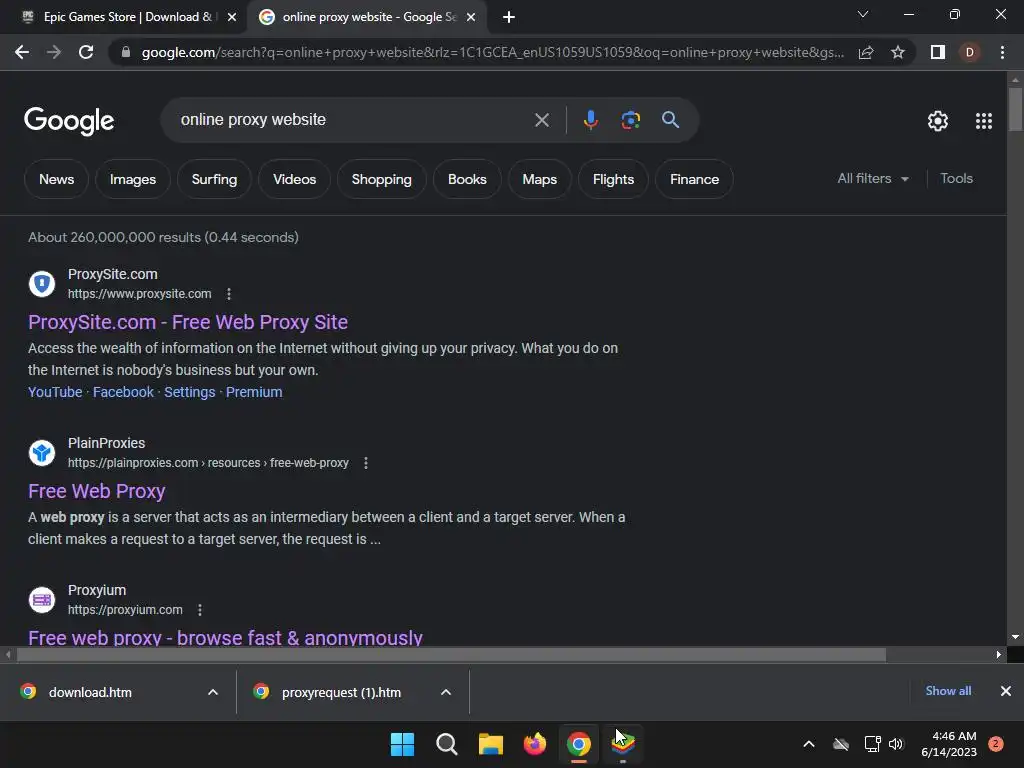Close the Epic Games Store tab
The width and height of the screenshot is (1024, 768).
point(232,17)
